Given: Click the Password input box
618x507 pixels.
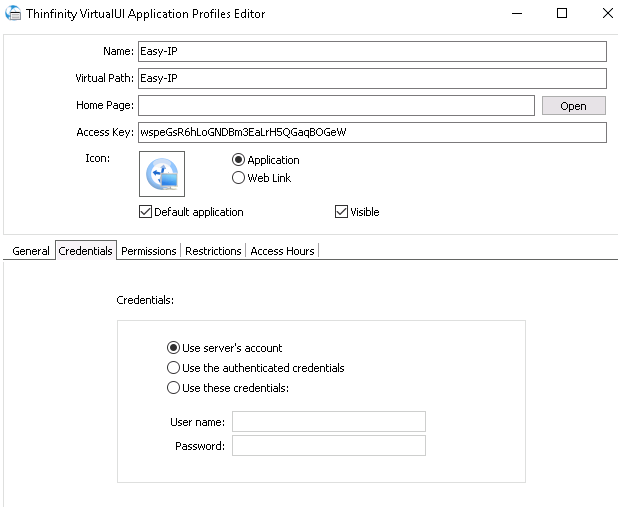Looking at the screenshot, I should [329, 445].
